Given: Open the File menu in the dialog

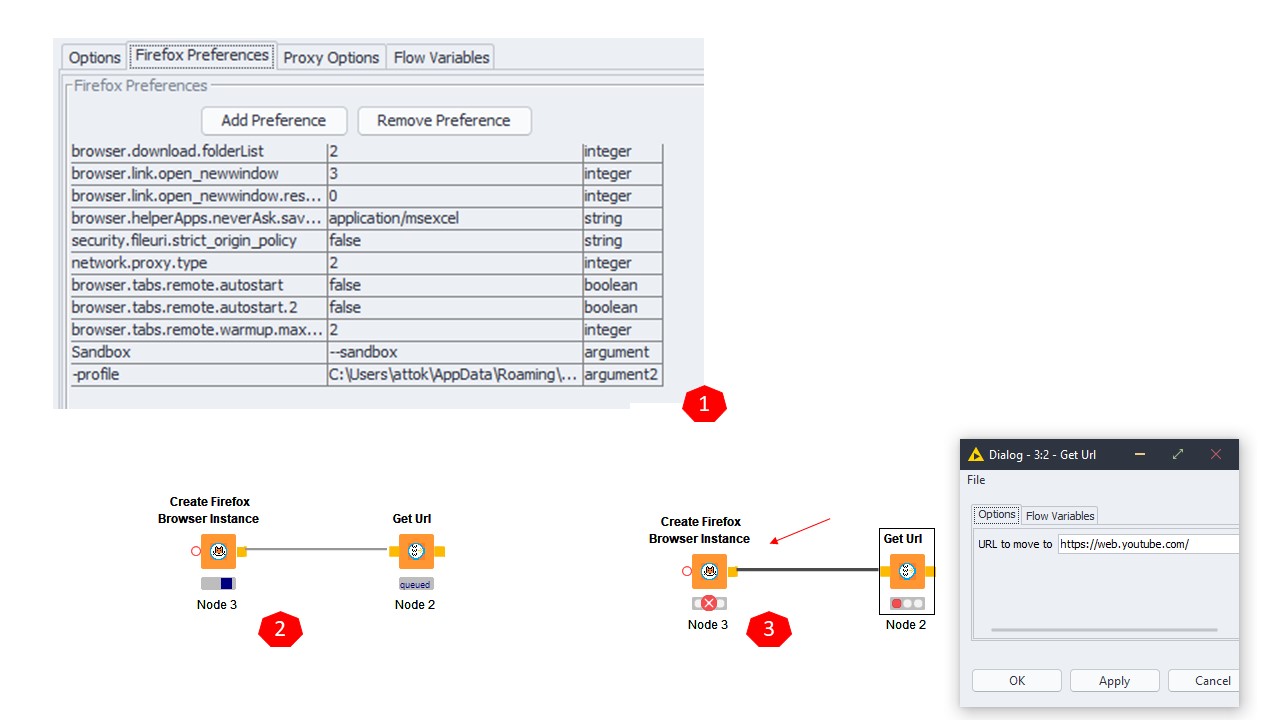Looking at the screenshot, I should (976, 480).
